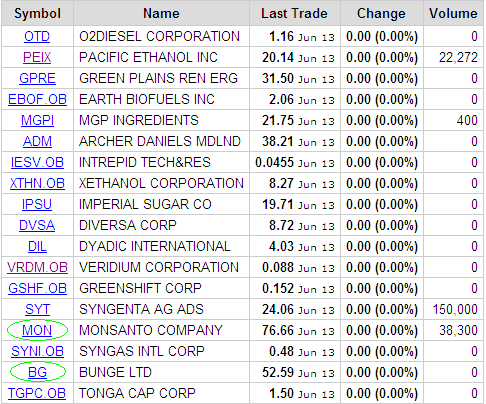The image size is (486, 404).
Task: Click the Volume column header
Action: 453,14
